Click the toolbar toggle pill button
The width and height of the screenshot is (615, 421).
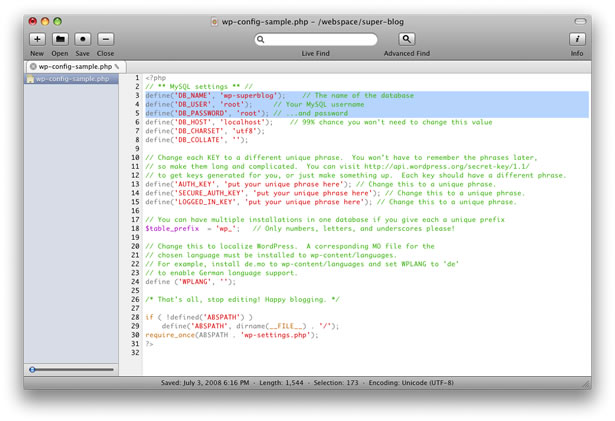pyautogui.click(x=580, y=21)
